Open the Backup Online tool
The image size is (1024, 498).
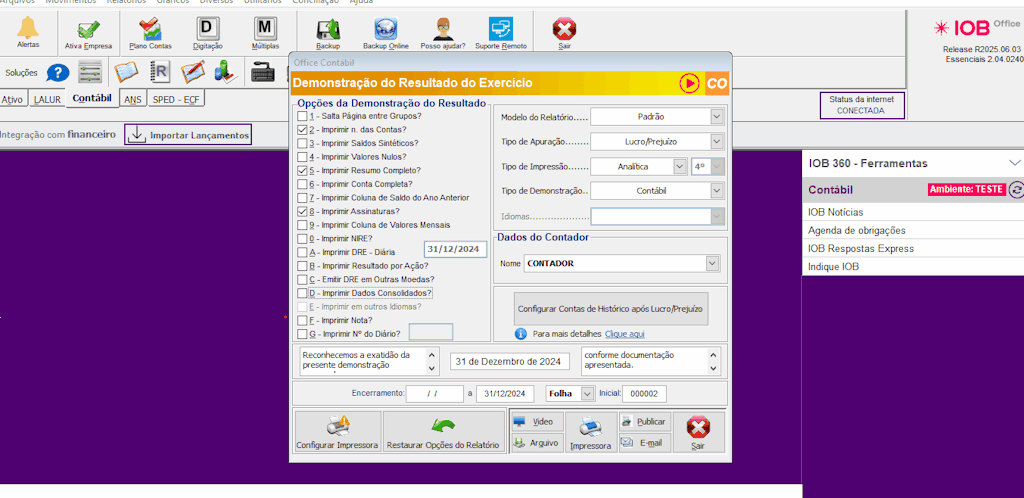(385, 31)
